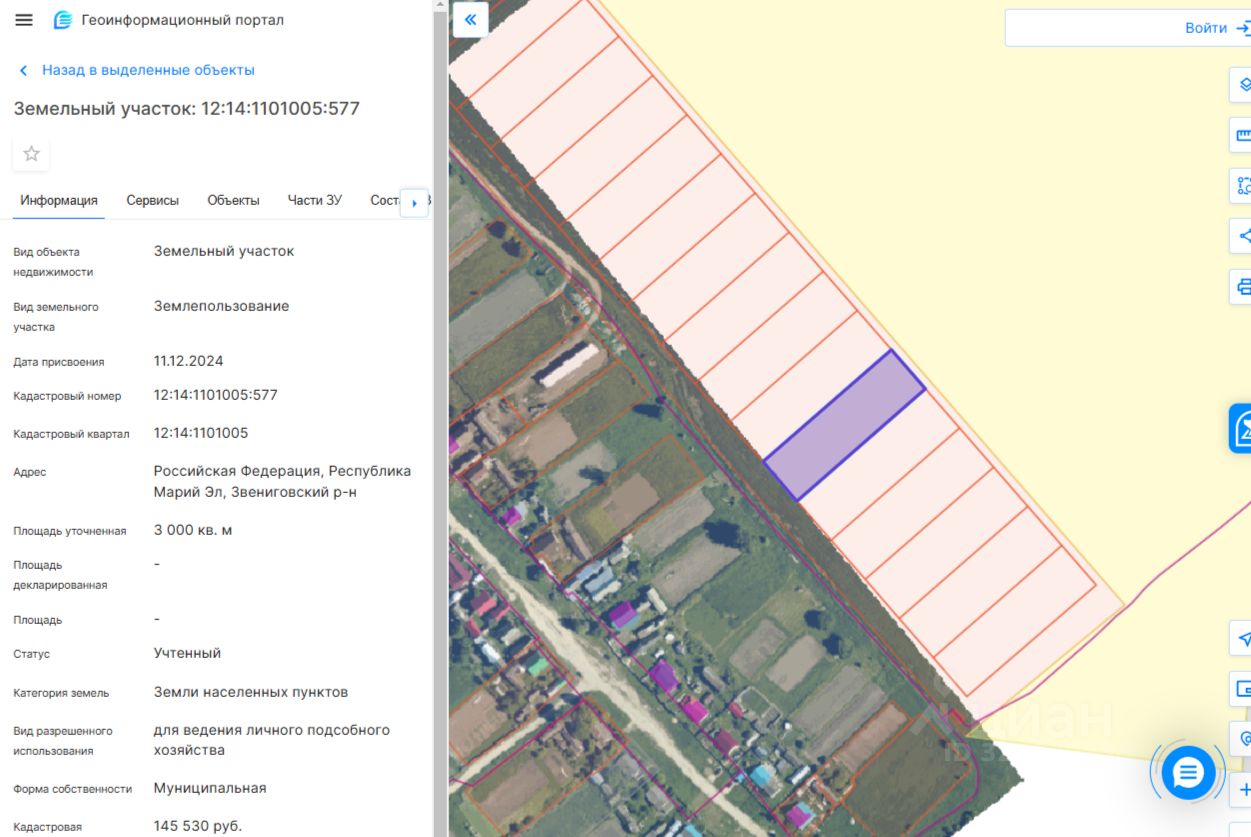Screen dimensions: 1251x837
Task: Click the parcel heading Земельный участок: 12:14:1101005:577
Action: point(187,108)
